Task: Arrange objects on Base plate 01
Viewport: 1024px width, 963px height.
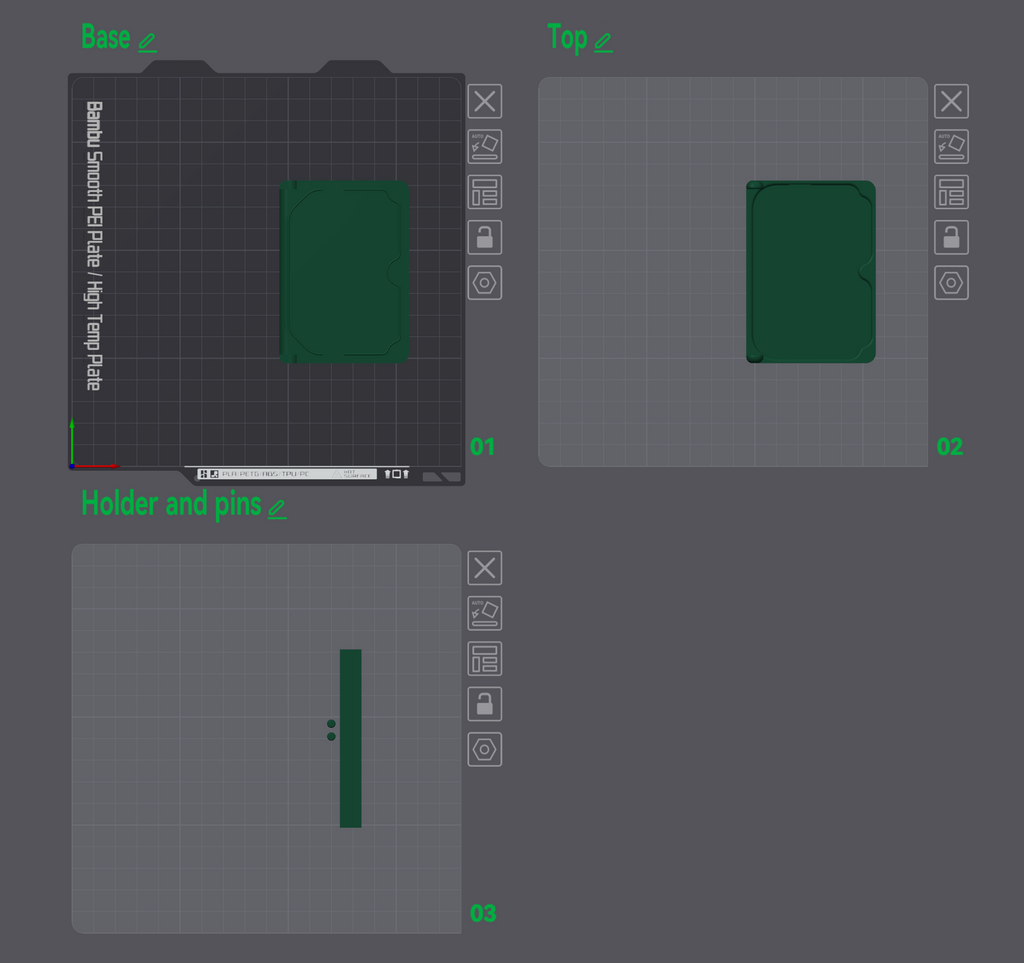Action: pyautogui.click(x=485, y=192)
